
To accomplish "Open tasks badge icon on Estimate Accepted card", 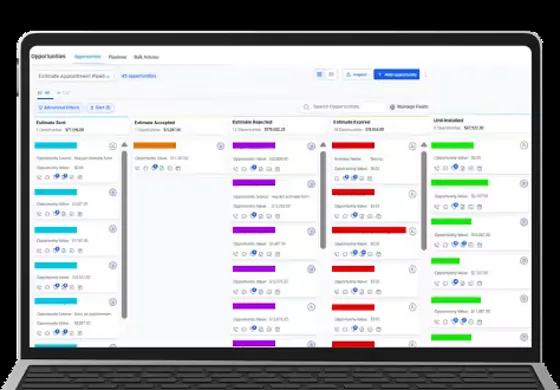I will pos(154,167).
